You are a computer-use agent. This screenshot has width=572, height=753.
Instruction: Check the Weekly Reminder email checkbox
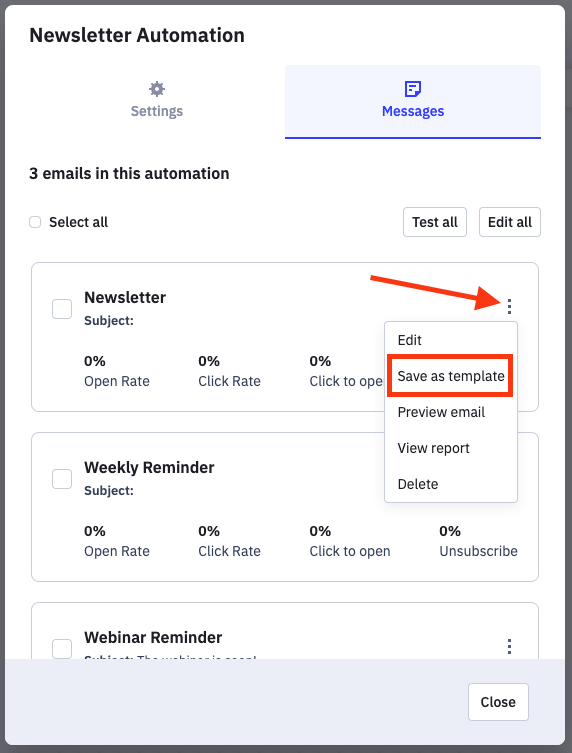62,479
